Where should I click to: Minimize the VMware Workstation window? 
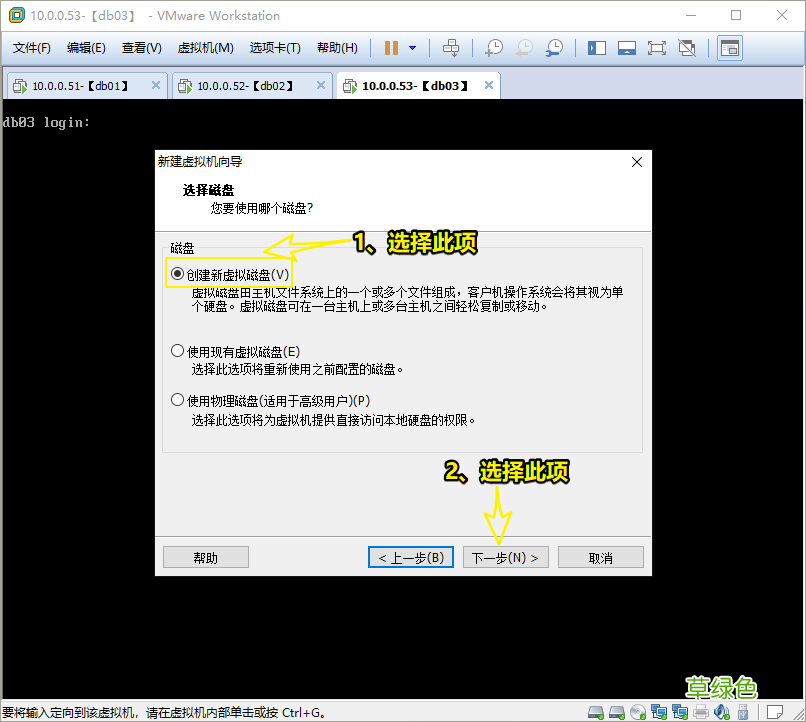[691, 15]
